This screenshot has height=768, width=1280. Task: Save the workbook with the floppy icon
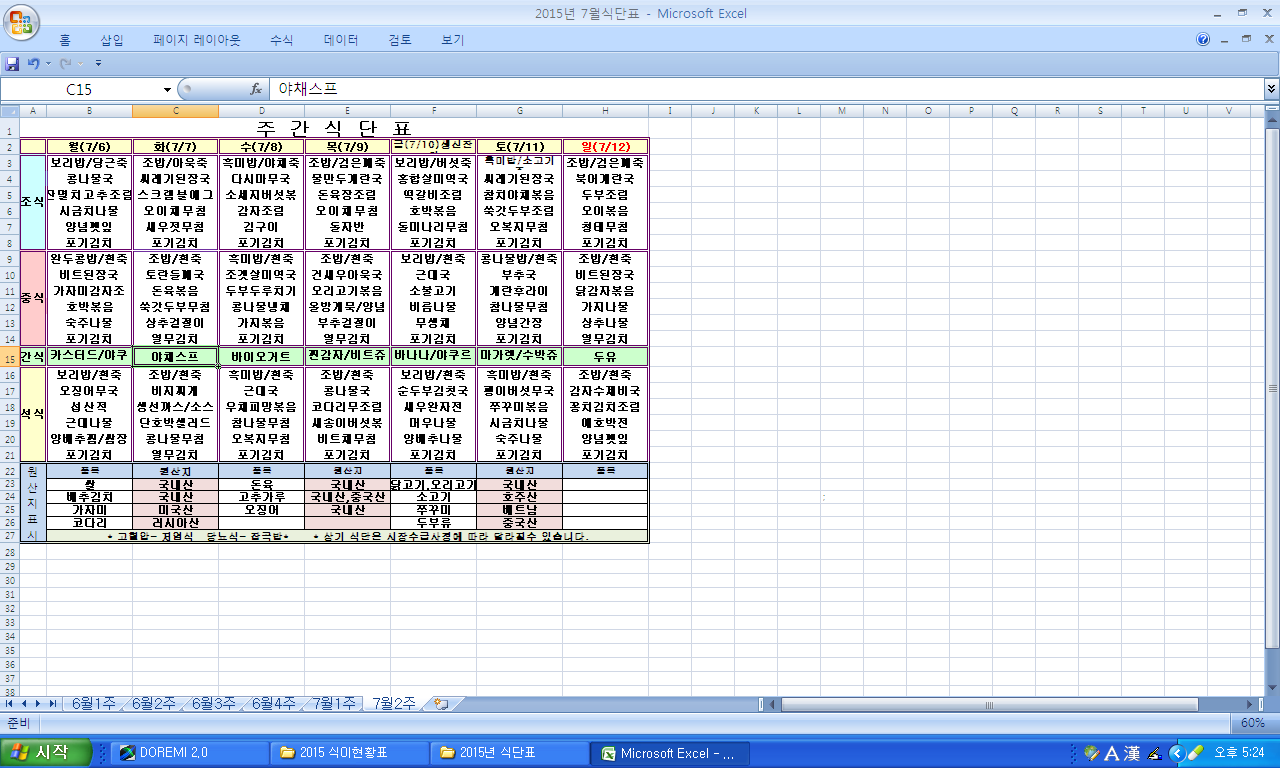[x=13, y=64]
